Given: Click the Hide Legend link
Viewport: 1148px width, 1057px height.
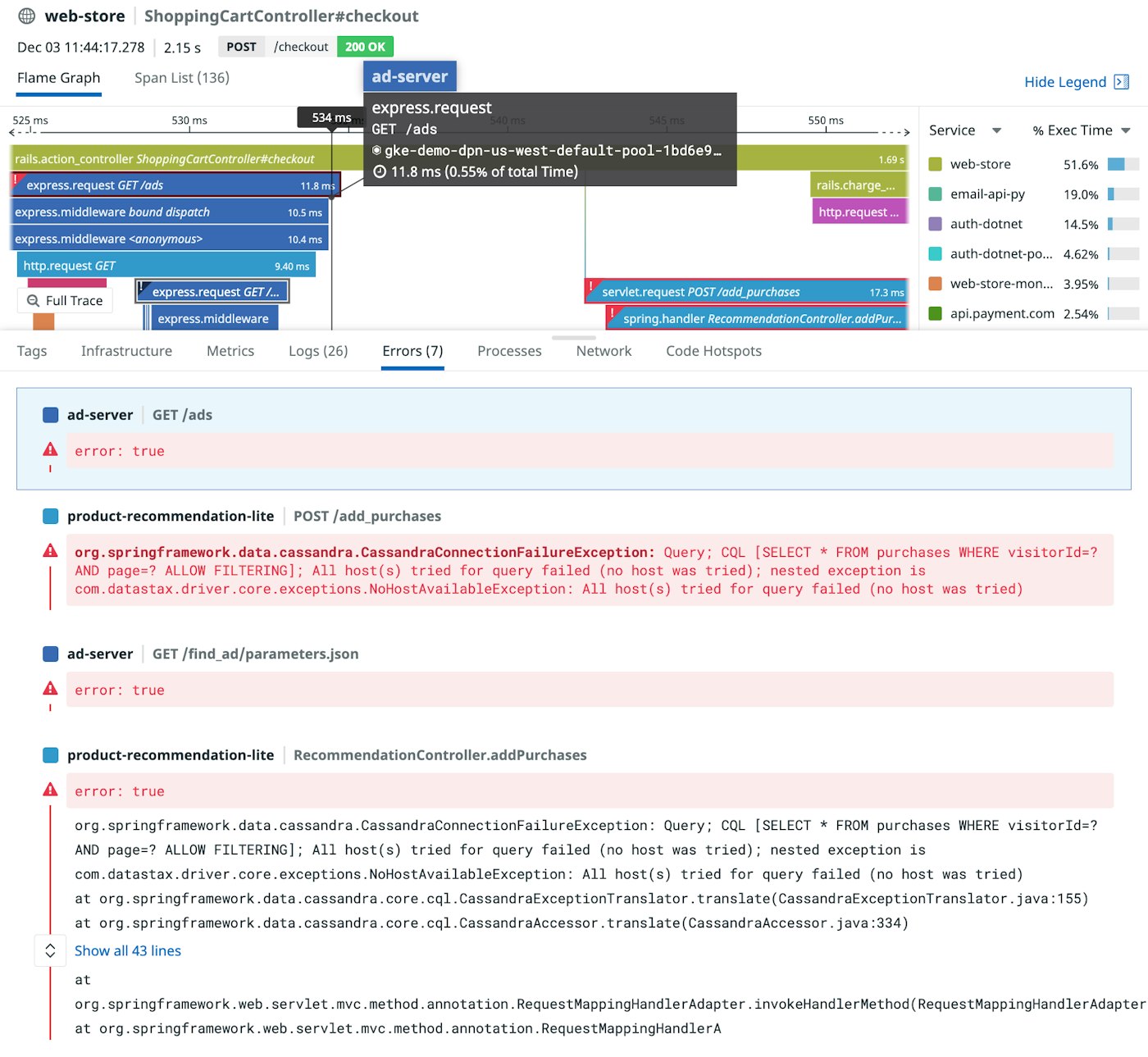Looking at the screenshot, I should pyautogui.click(x=1065, y=82).
